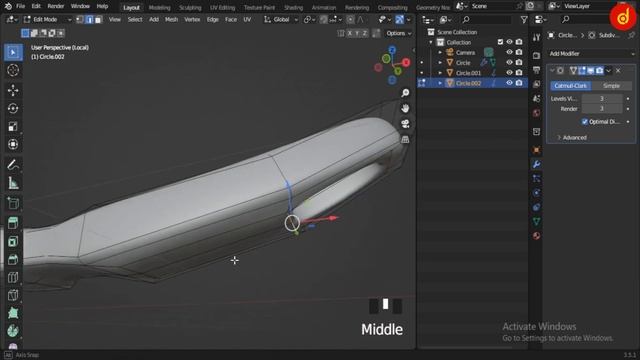Viewport: 640px width, 360px height.
Task: Select the Annotate tool
Action: (x=13, y=165)
